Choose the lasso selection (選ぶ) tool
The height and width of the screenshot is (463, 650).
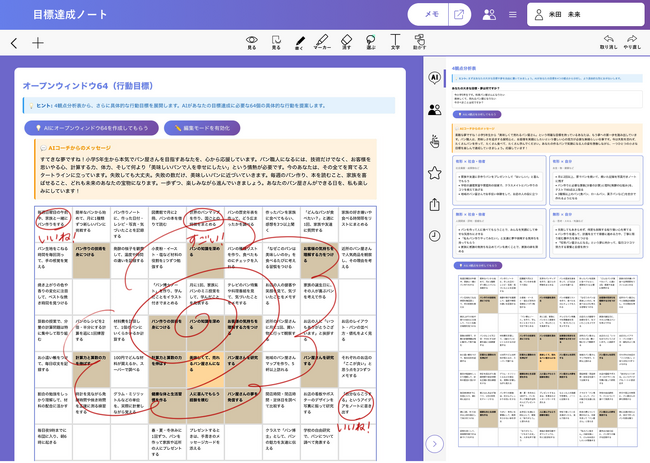click(x=371, y=42)
